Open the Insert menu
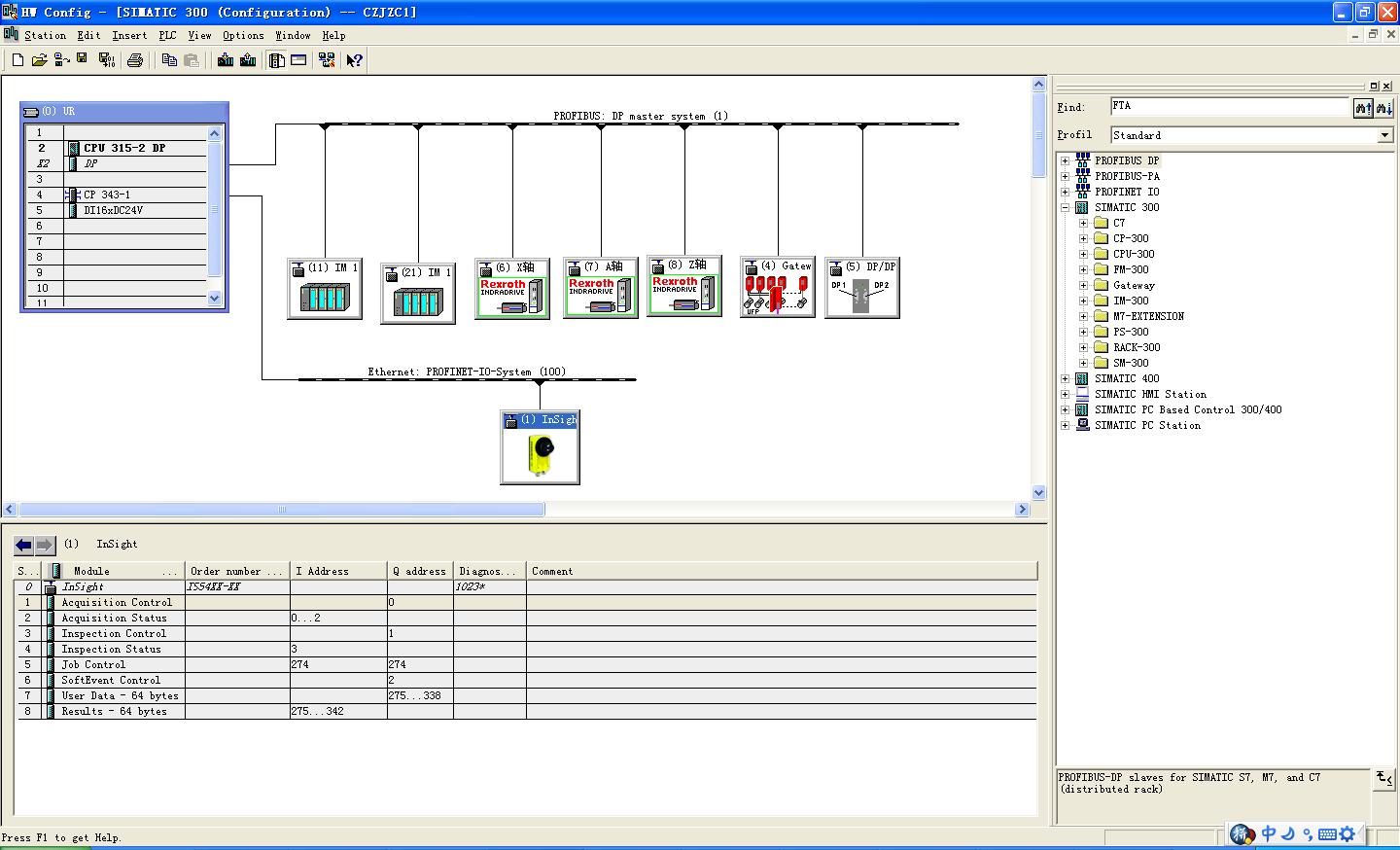The height and width of the screenshot is (850, 1400). click(129, 35)
